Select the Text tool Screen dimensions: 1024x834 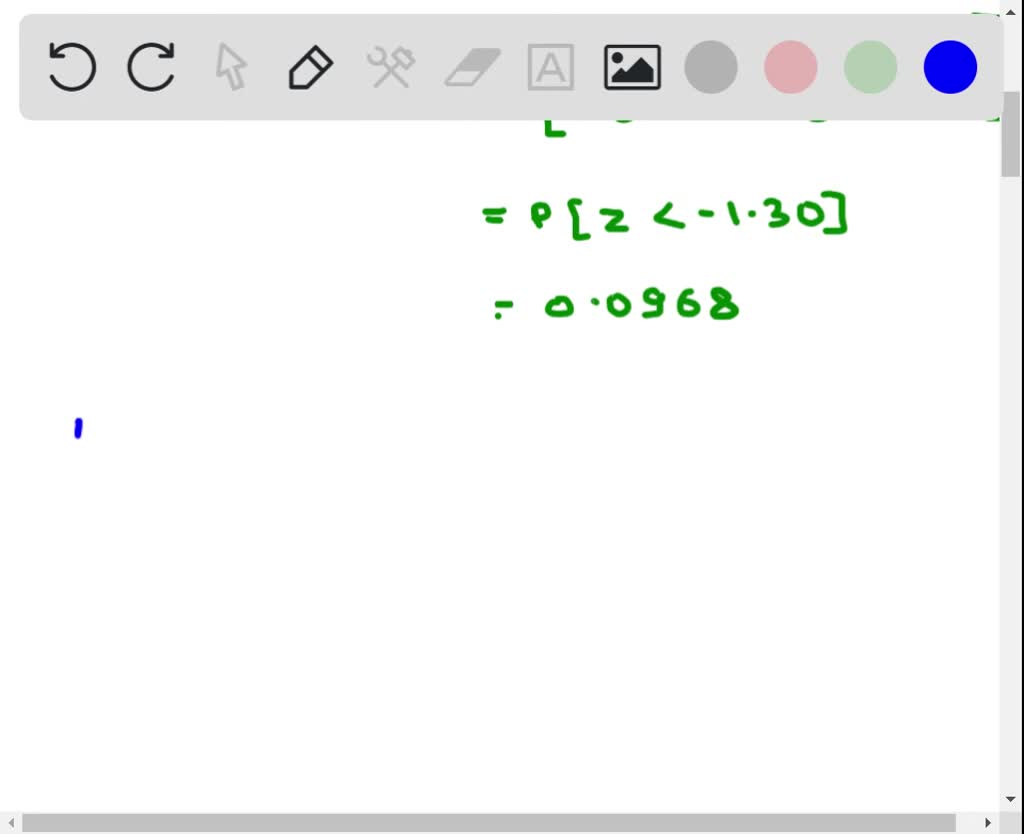(550, 67)
